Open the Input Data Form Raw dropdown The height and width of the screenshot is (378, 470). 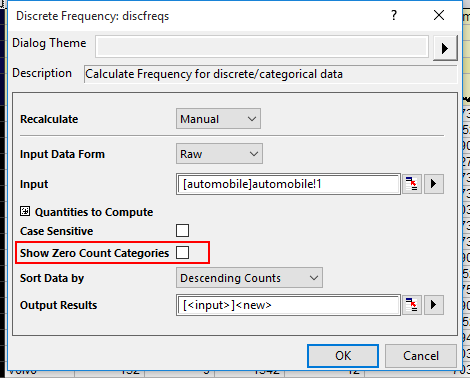click(219, 154)
